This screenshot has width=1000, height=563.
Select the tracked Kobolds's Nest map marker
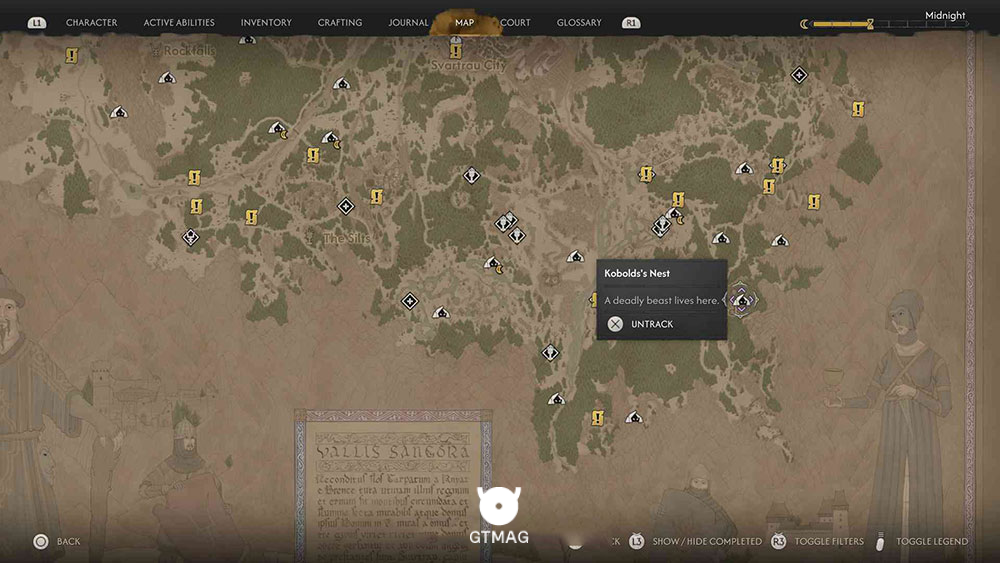pos(742,300)
